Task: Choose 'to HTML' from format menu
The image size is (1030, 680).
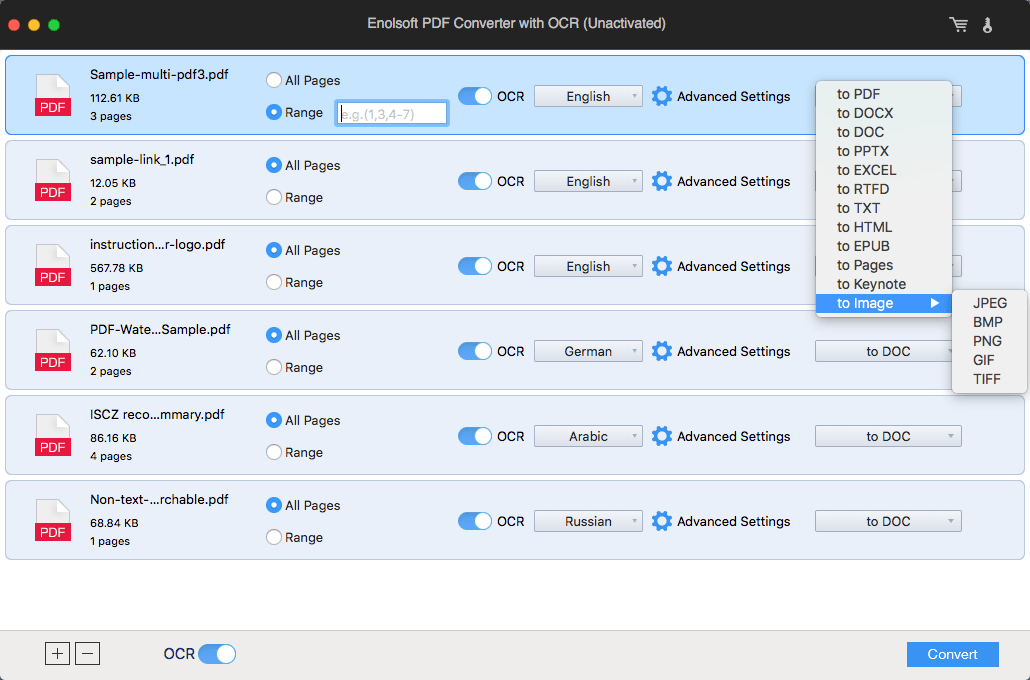Action: pos(884,227)
